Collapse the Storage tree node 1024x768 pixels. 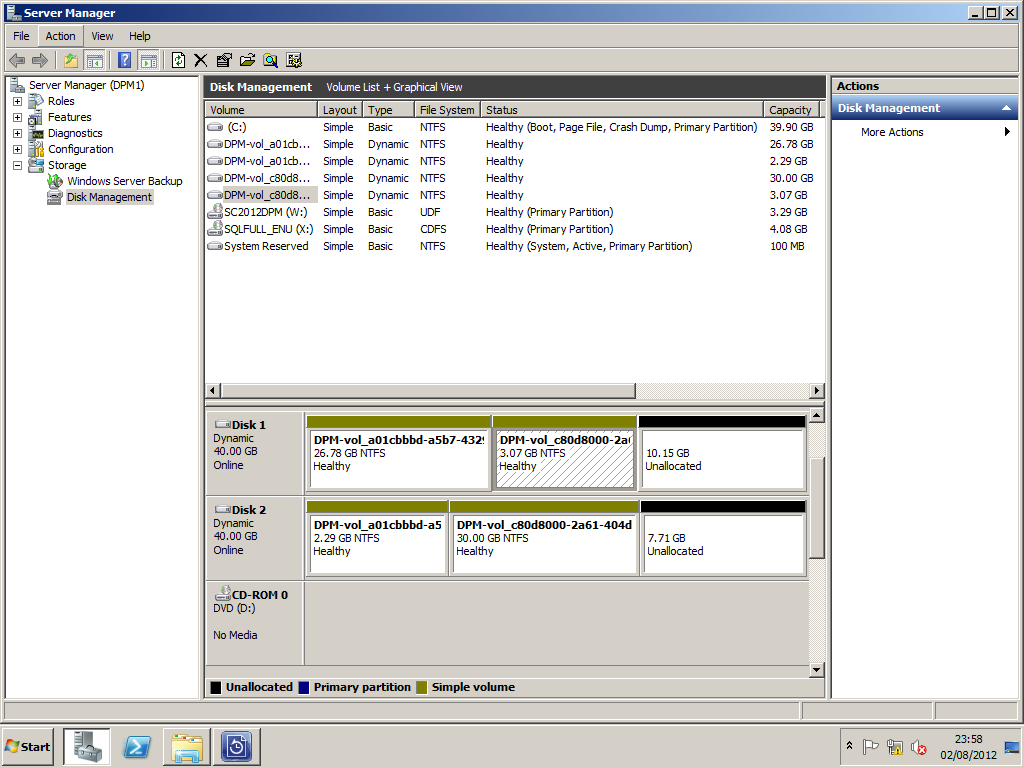[x=18, y=165]
